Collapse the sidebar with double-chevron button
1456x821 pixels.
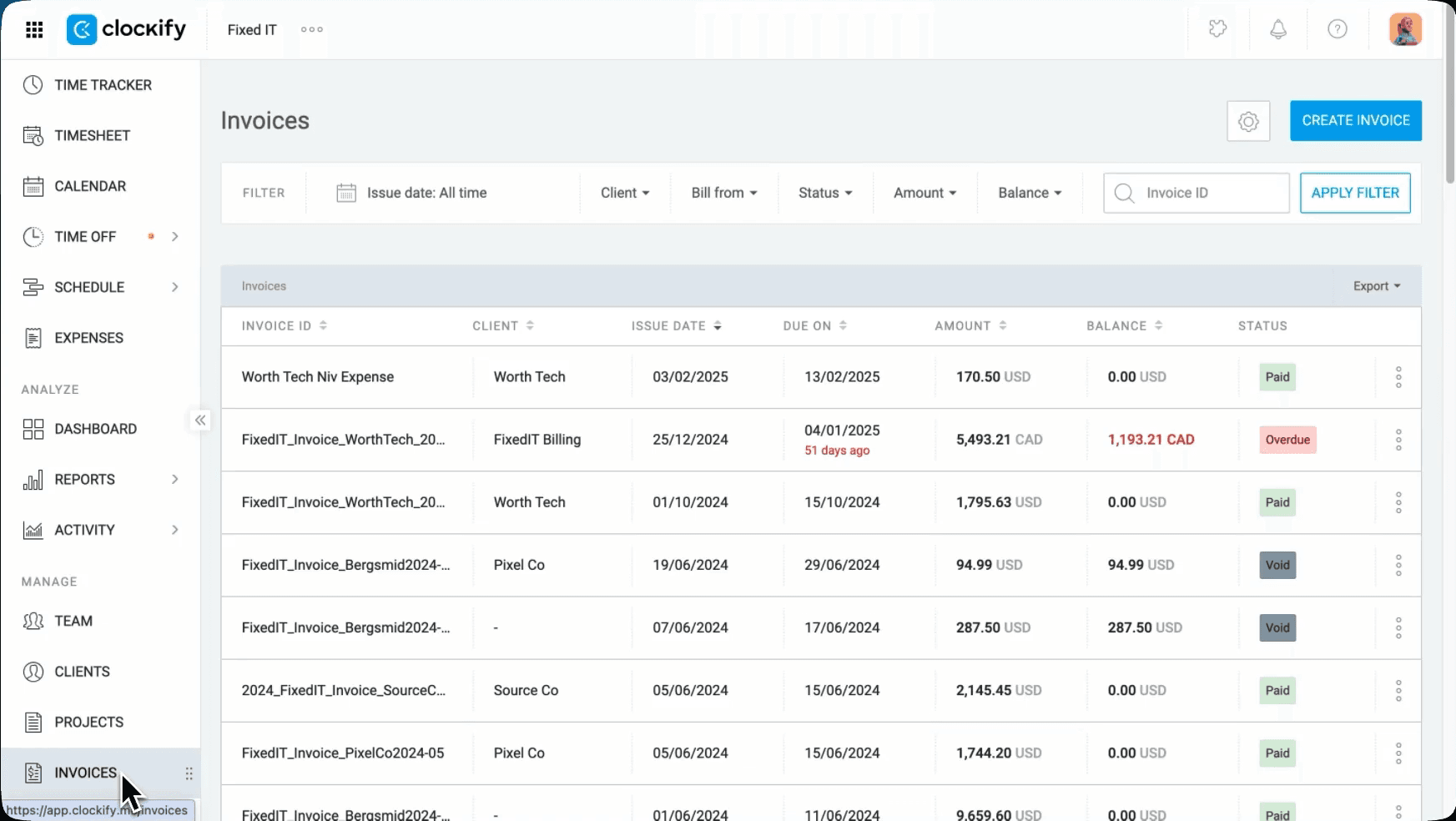200,421
